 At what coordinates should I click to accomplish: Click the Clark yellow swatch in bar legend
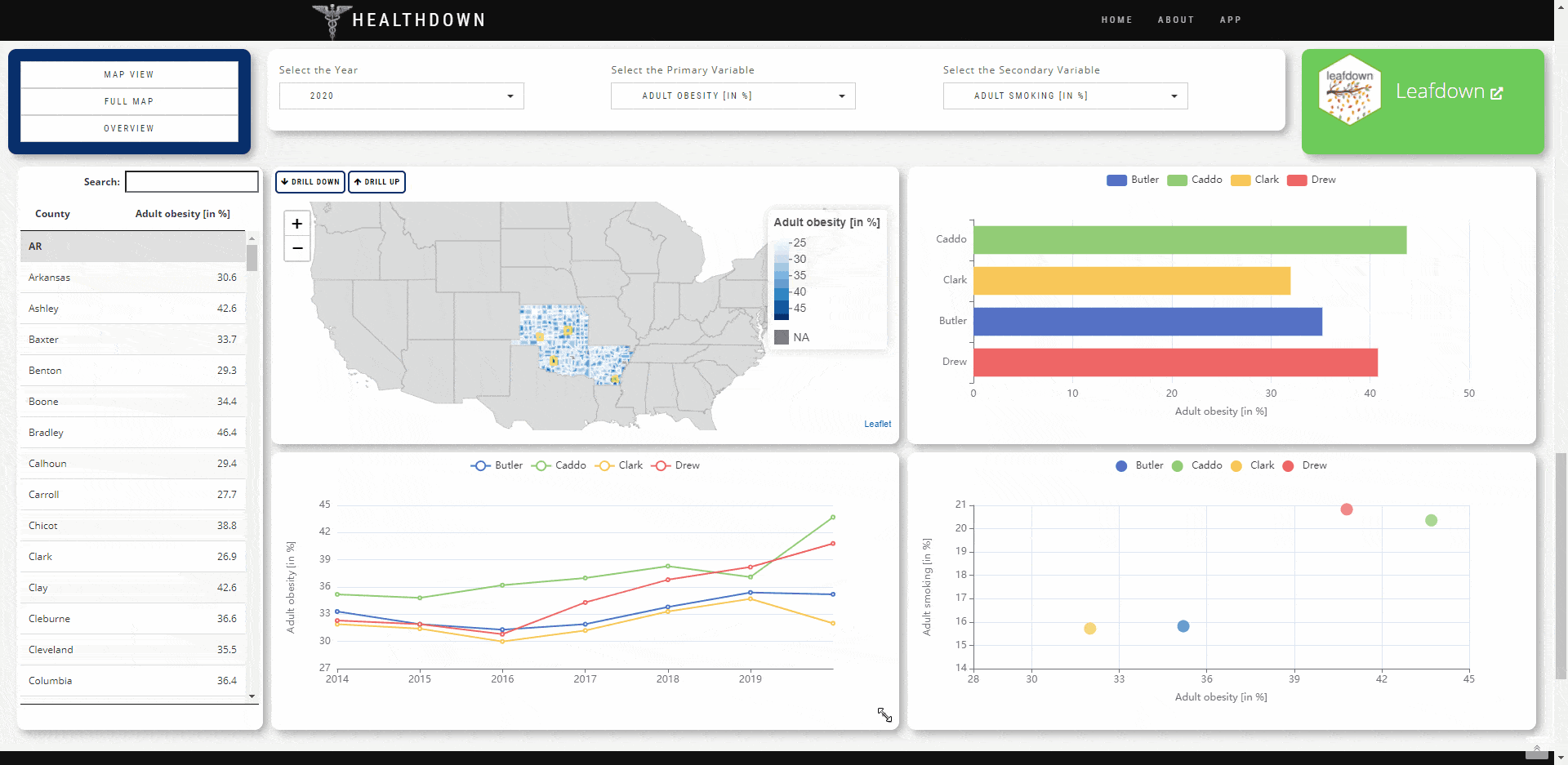coord(1241,180)
